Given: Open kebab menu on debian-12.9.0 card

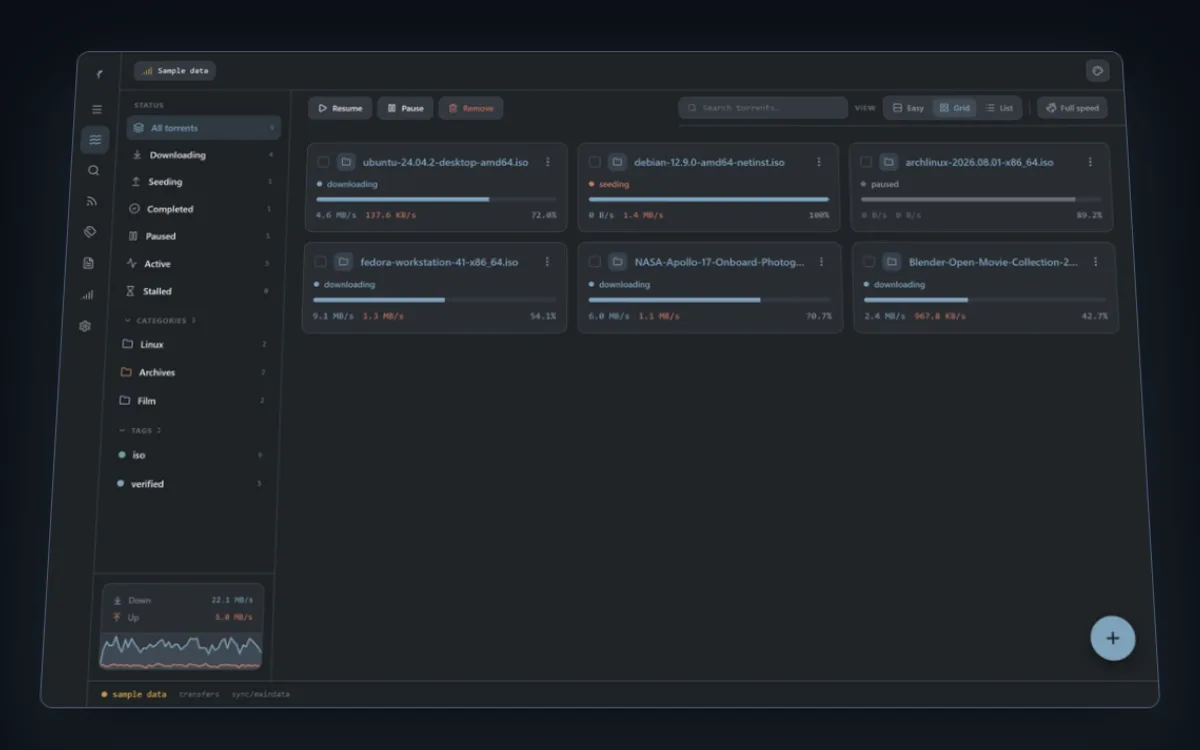Looking at the screenshot, I should coord(819,162).
